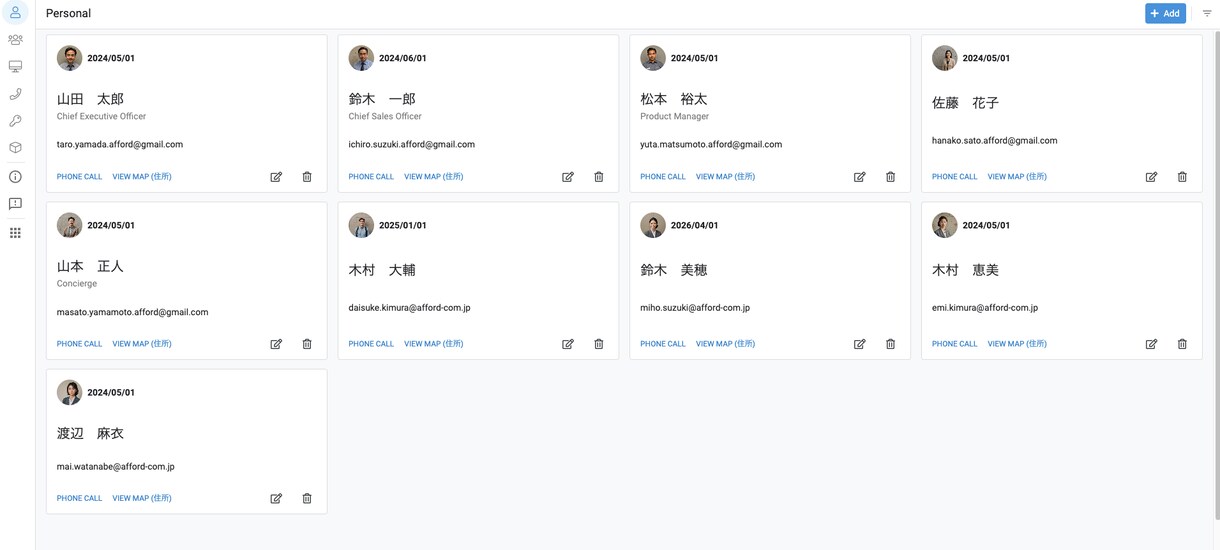
Task: Edit 木村 恵美's card
Action: coord(1151,344)
